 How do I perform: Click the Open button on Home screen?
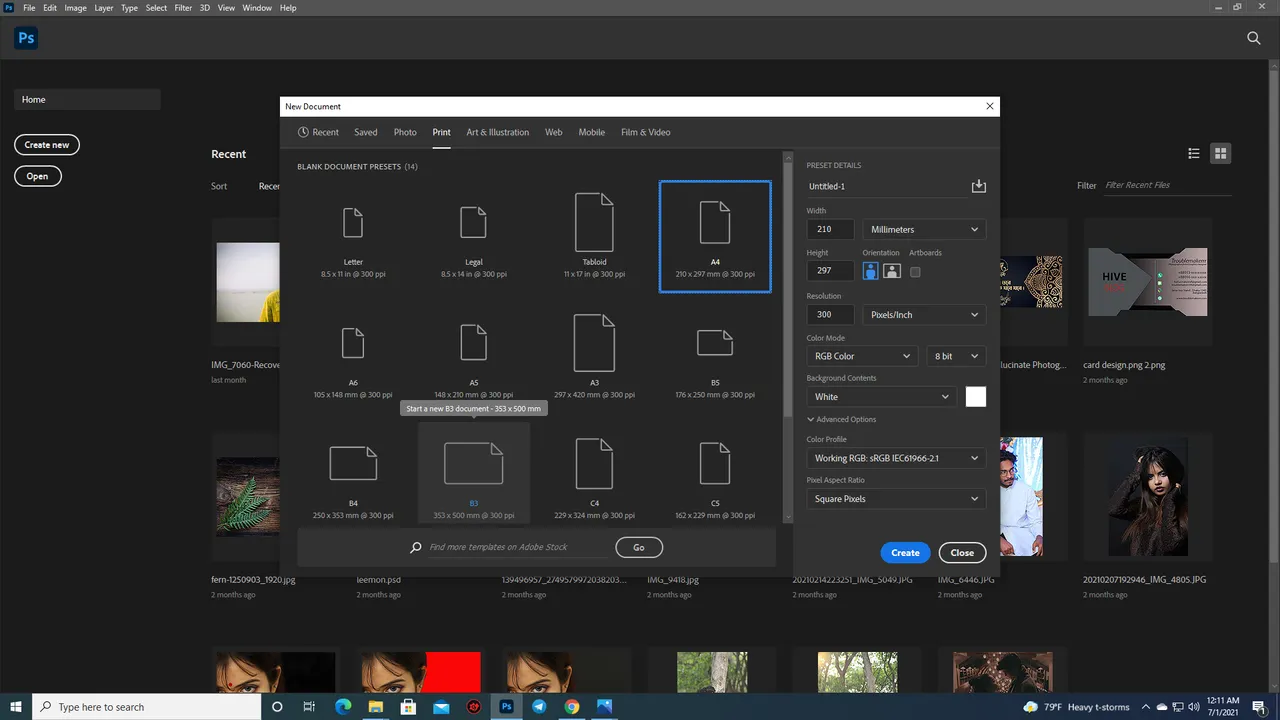coord(37,176)
